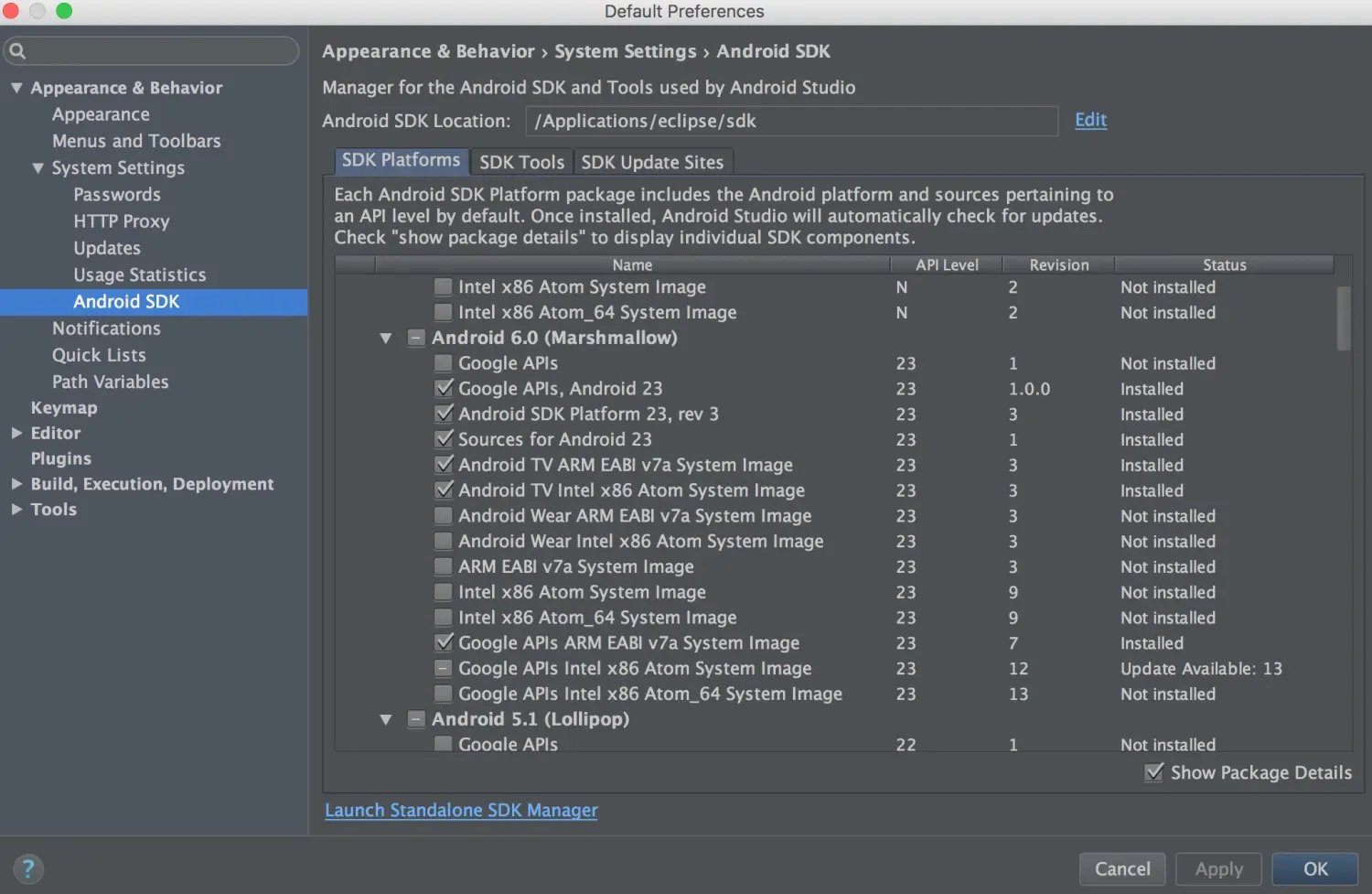
Task: Uncheck Android TV ARM EABI v7a System Image
Action: pyautogui.click(x=443, y=465)
